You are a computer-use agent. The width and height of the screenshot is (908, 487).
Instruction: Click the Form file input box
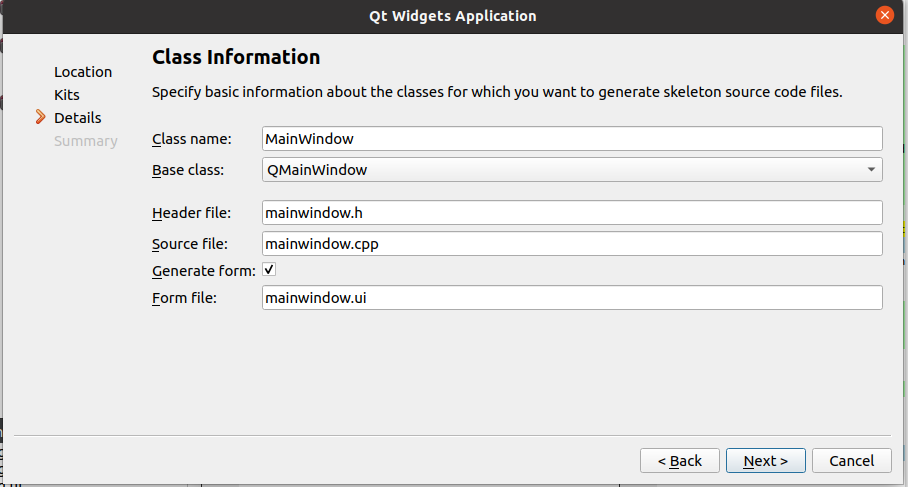(x=572, y=298)
